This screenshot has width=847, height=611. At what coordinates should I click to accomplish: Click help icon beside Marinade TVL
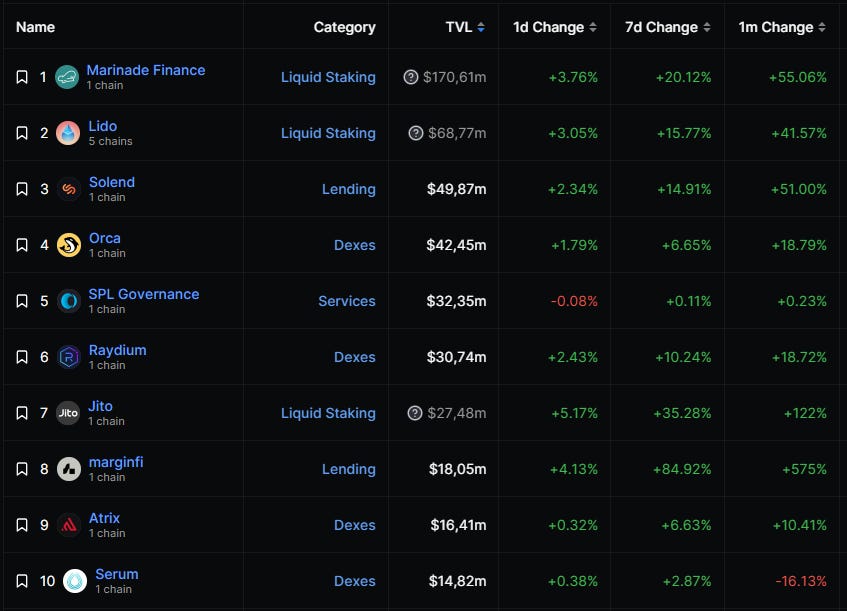(x=411, y=77)
